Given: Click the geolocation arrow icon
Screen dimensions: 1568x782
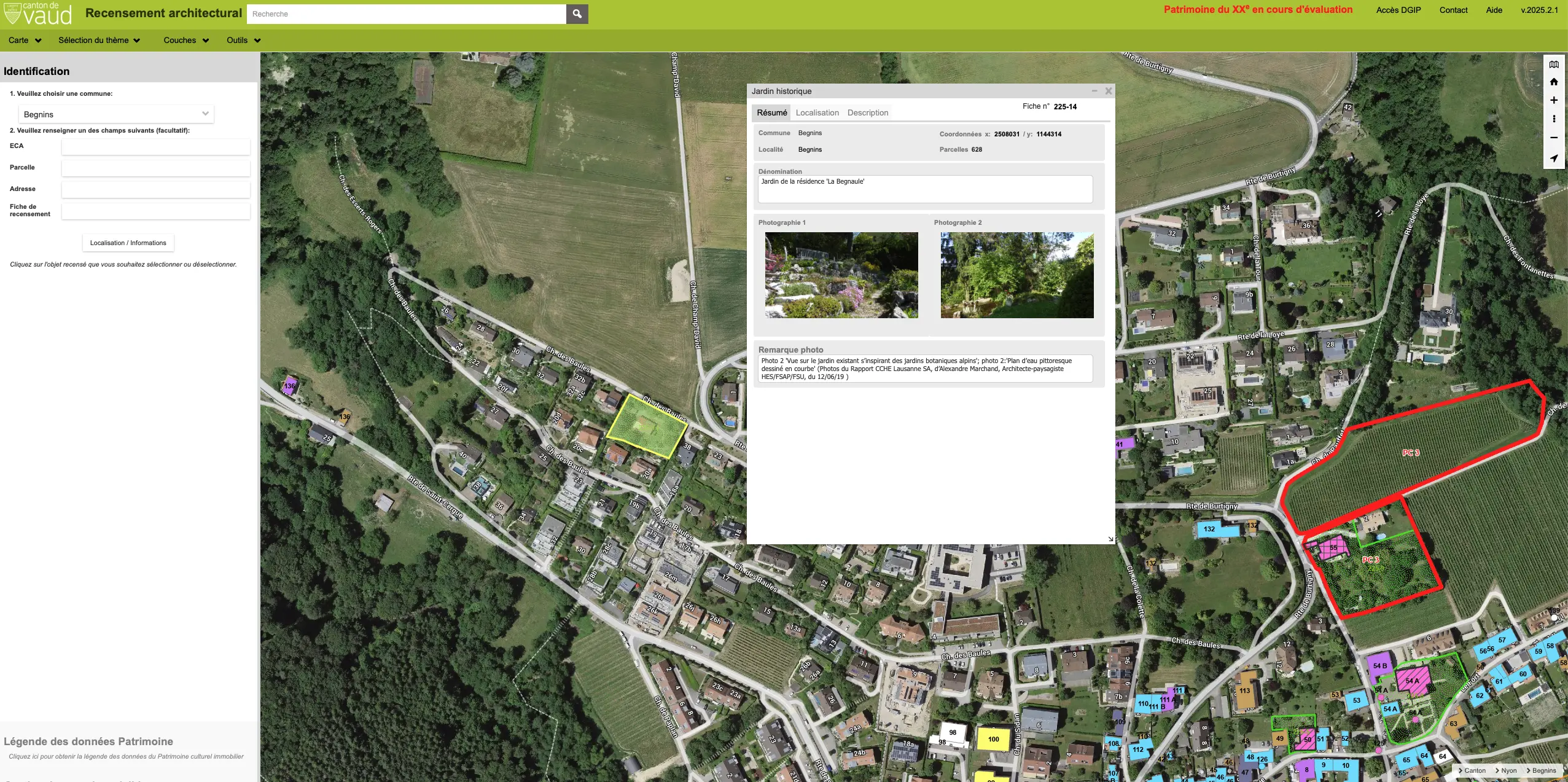Looking at the screenshot, I should (1554, 158).
